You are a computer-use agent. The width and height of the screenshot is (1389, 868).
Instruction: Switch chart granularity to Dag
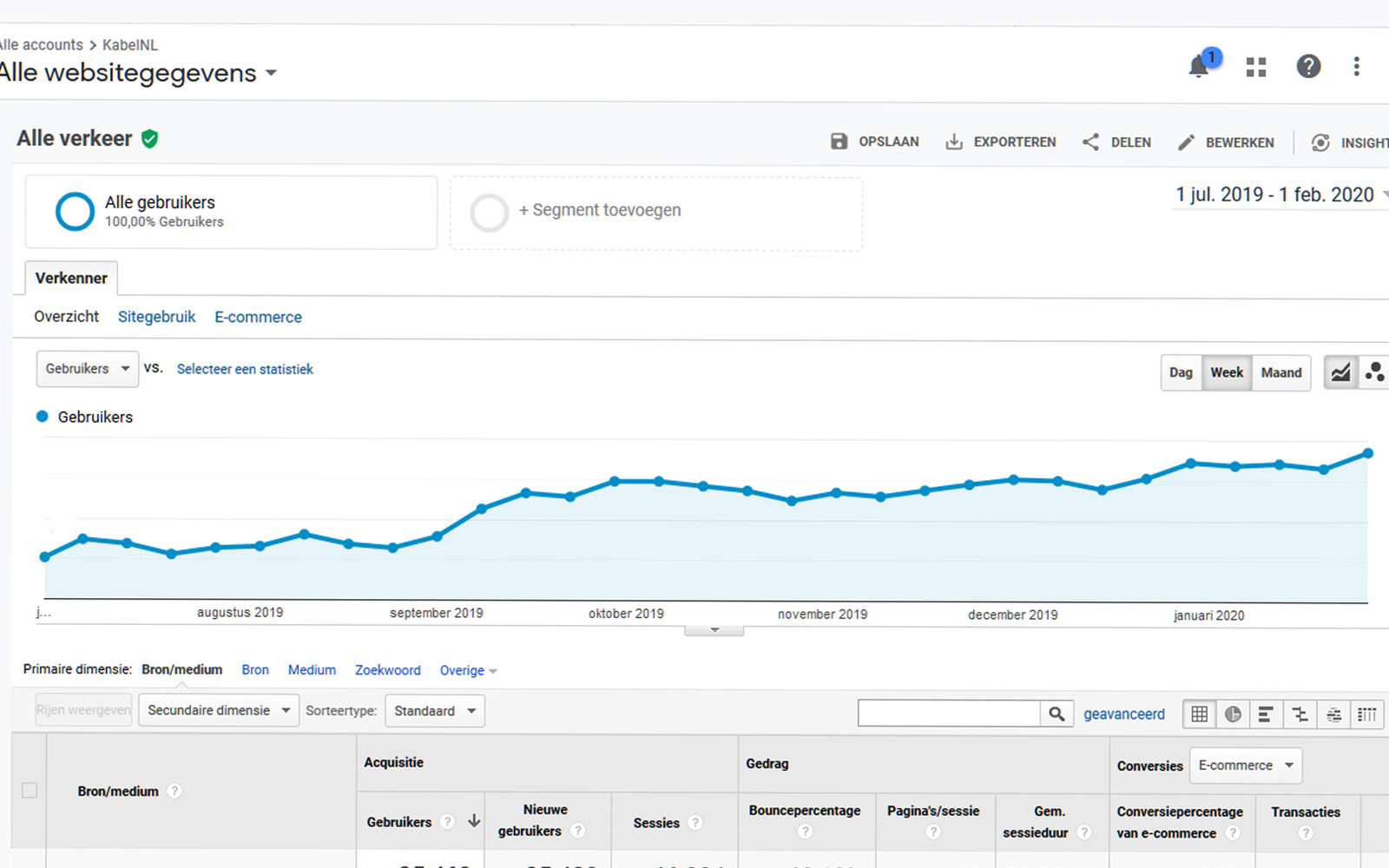1181,372
